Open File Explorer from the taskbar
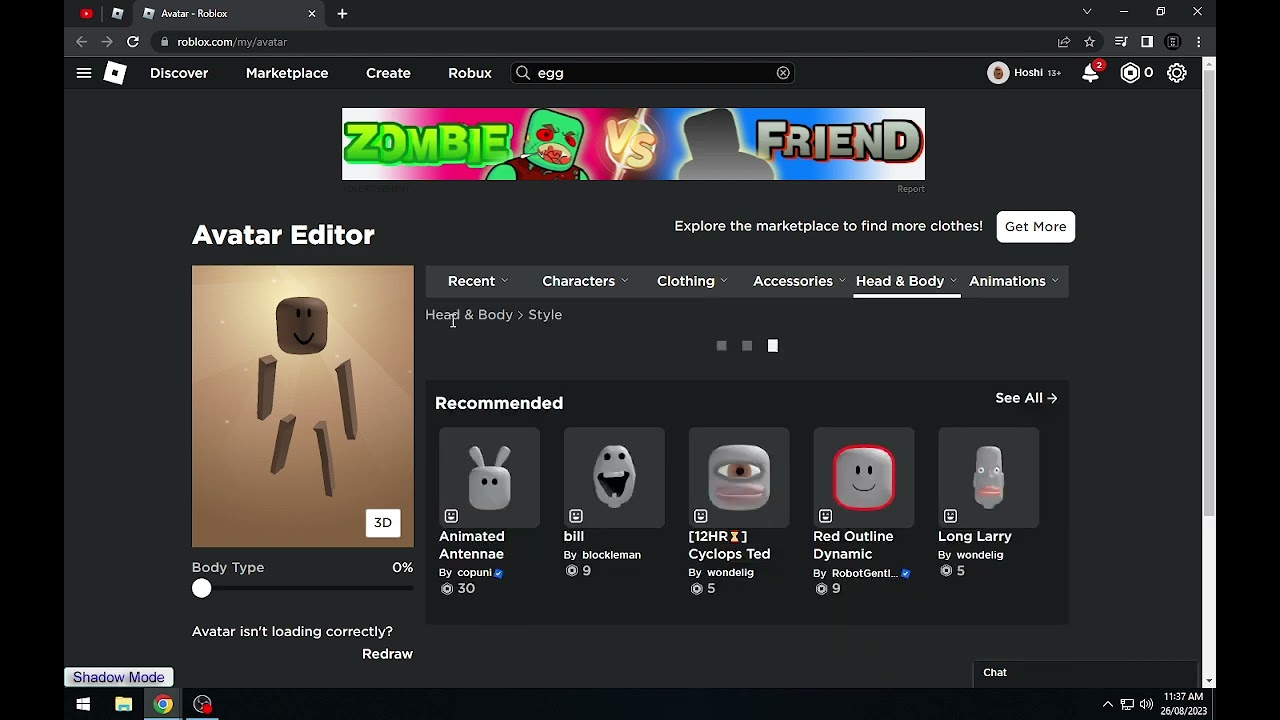 coord(123,705)
